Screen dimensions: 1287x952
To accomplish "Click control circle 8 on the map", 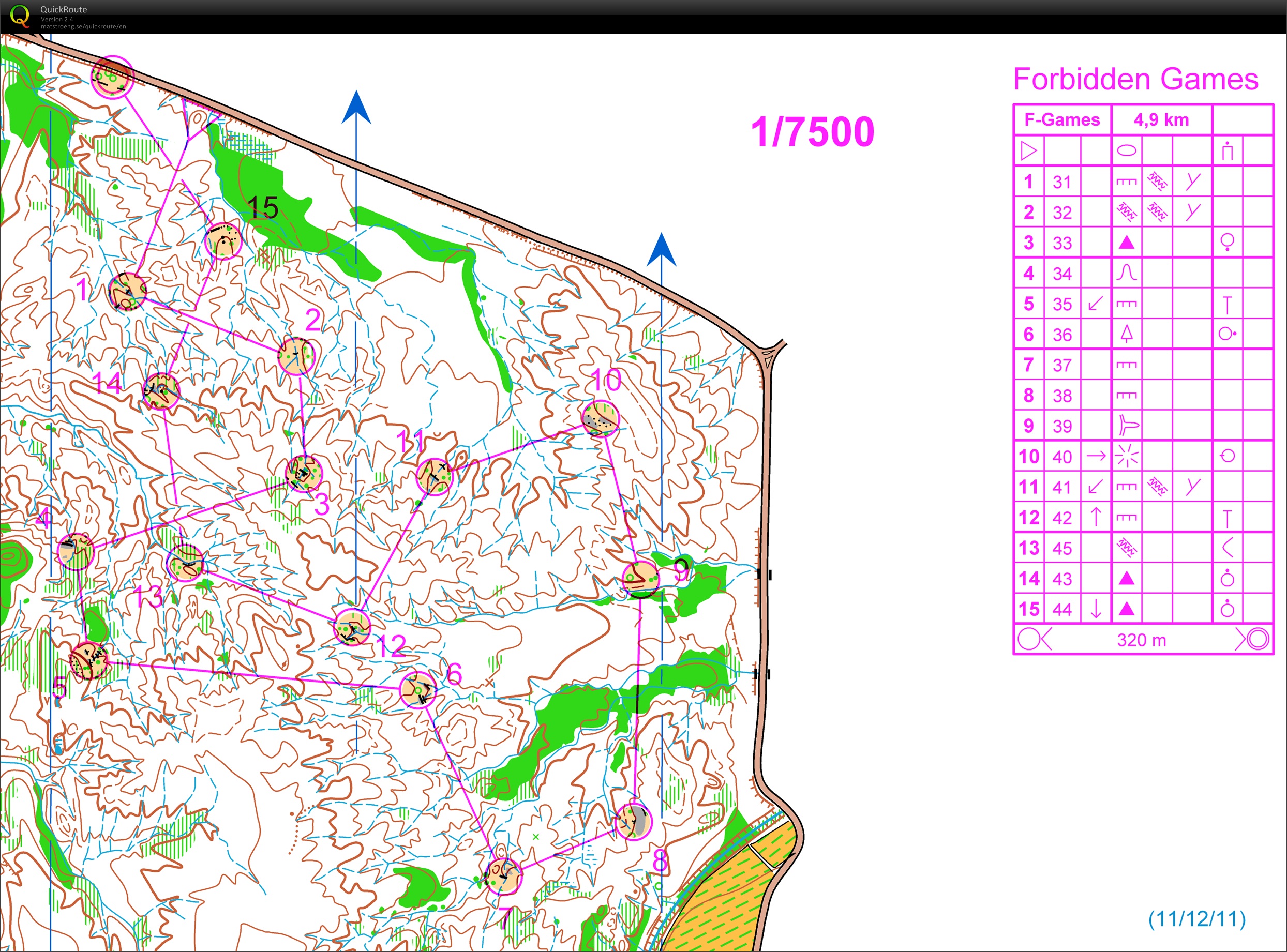I will 634,821.
